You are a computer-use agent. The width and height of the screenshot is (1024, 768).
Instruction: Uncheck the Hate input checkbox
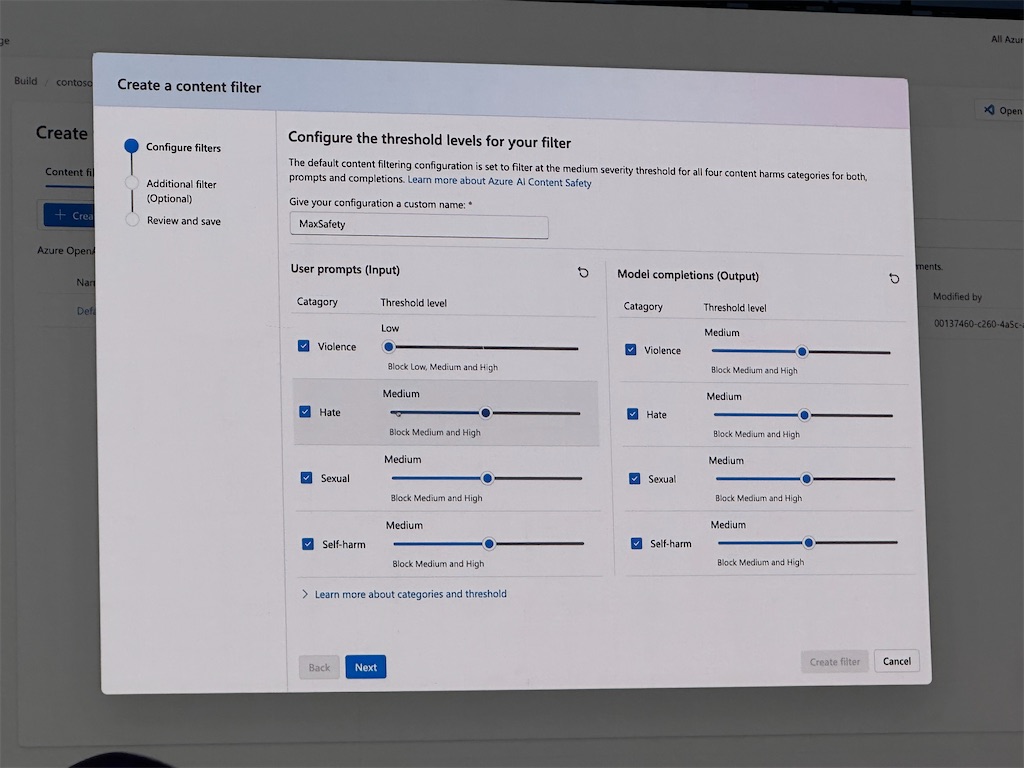(305, 411)
